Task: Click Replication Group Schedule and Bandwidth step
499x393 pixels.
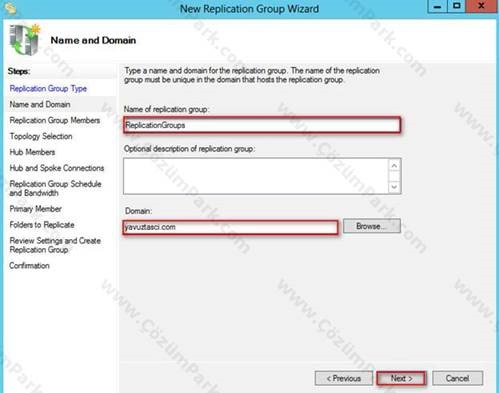Action: (x=55, y=188)
